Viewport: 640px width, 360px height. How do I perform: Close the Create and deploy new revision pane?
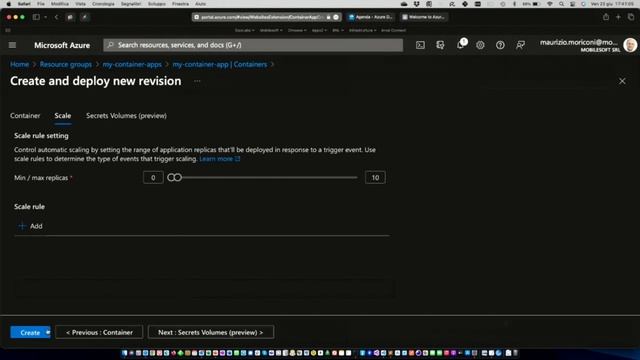click(622, 81)
